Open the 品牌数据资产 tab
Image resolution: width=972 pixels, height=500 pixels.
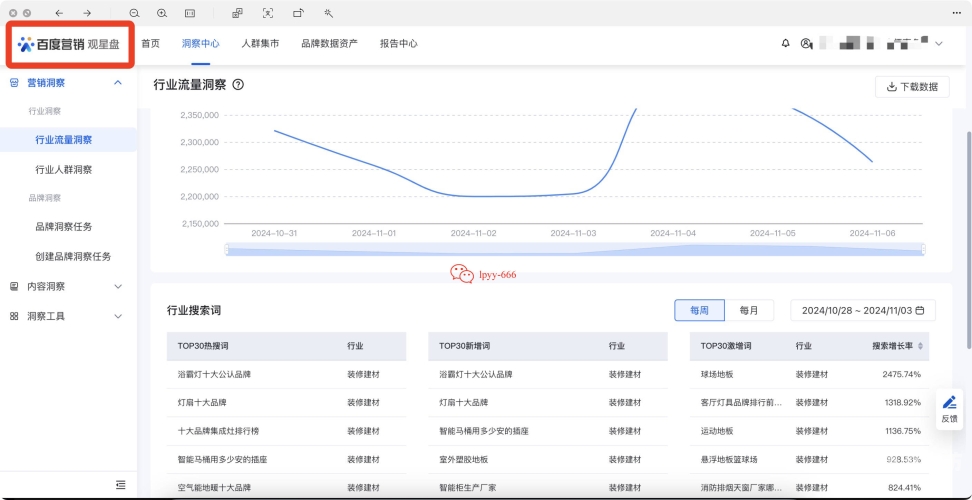click(x=329, y=43)
